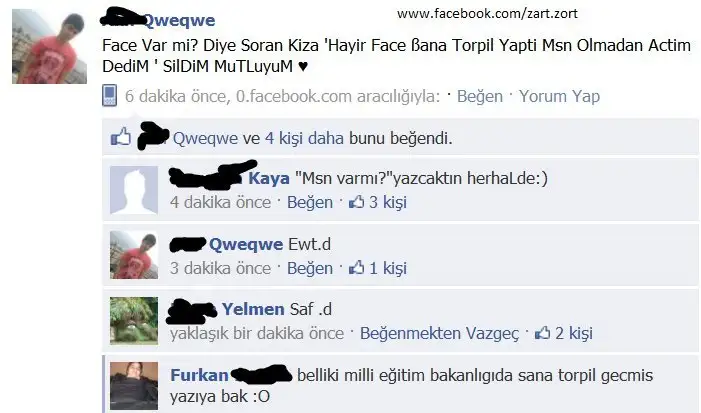Click the thumbs-up icon next to '3 kişi'

point(356,202)
